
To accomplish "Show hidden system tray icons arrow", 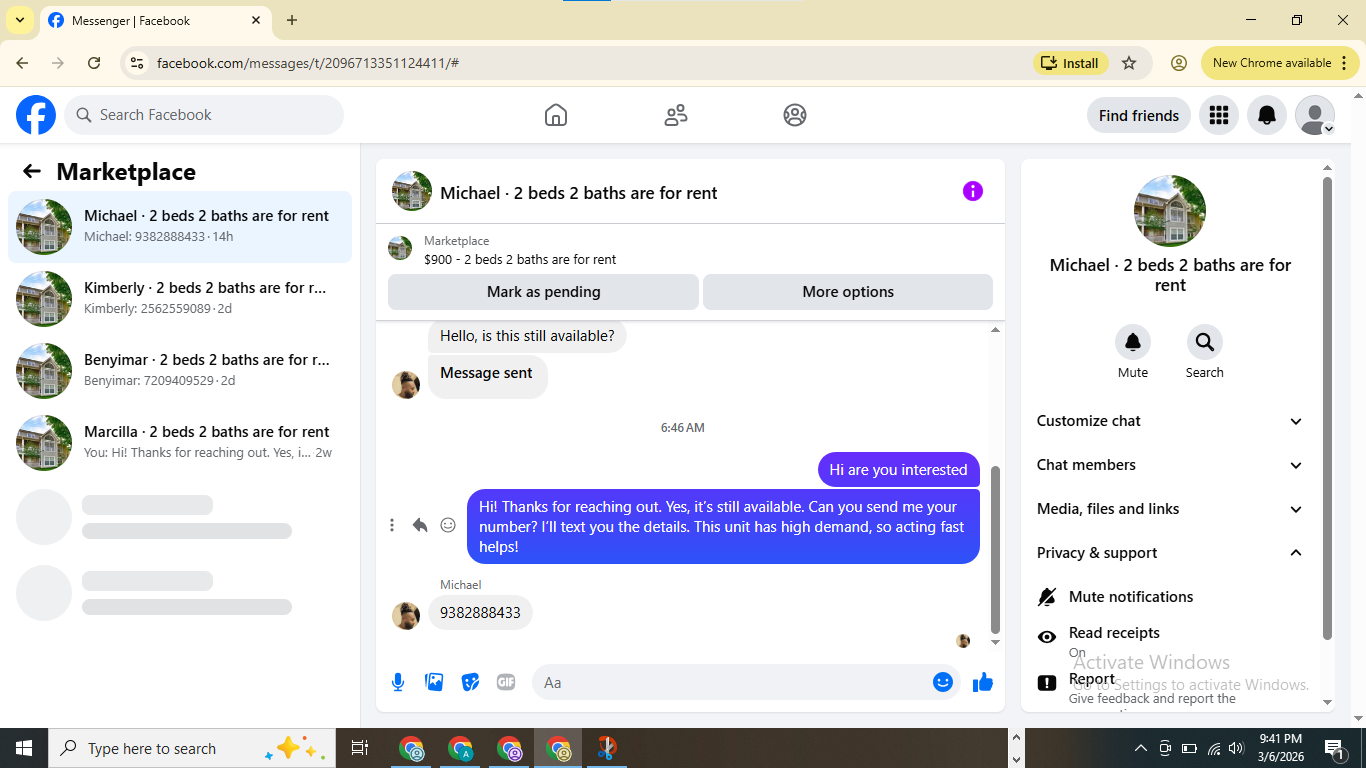I will [1141, 748].
